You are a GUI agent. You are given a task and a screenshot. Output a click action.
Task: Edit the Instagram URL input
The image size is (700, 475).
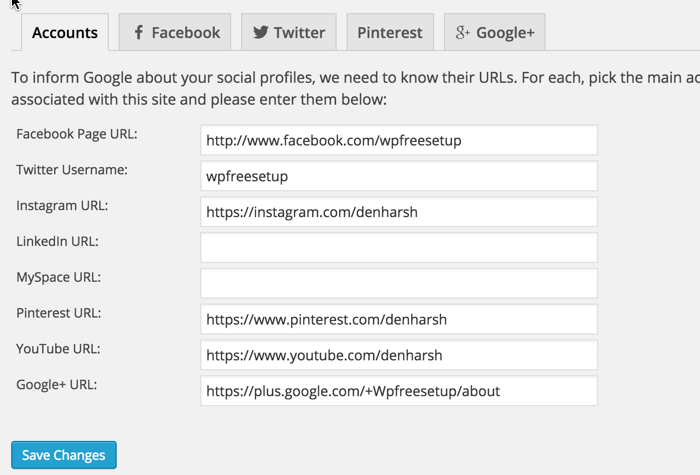[398, 212]
